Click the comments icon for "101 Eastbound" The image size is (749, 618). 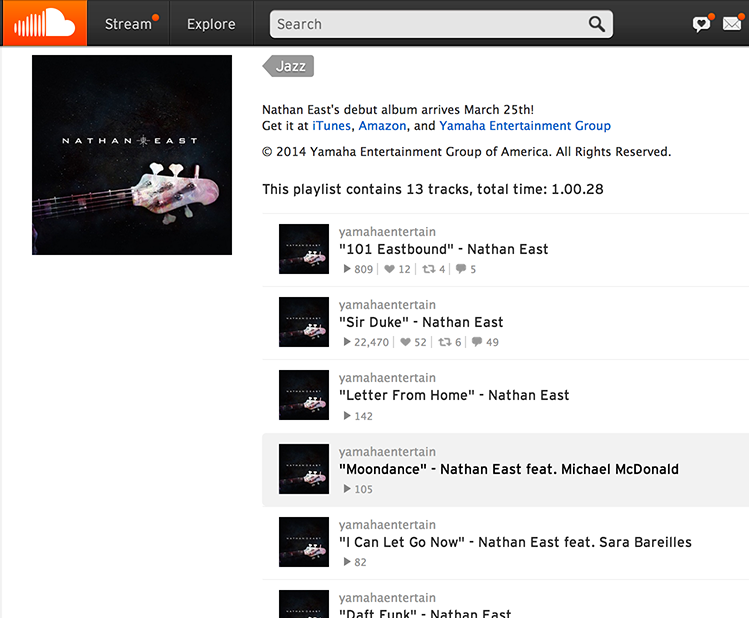pyautogui.click(x=461, y=269)
